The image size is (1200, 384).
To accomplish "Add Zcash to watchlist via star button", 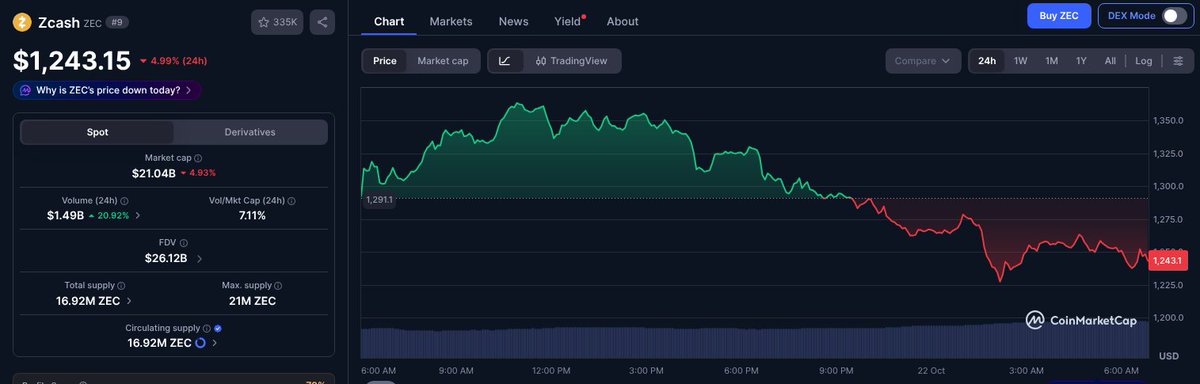I will click(277, 21).
